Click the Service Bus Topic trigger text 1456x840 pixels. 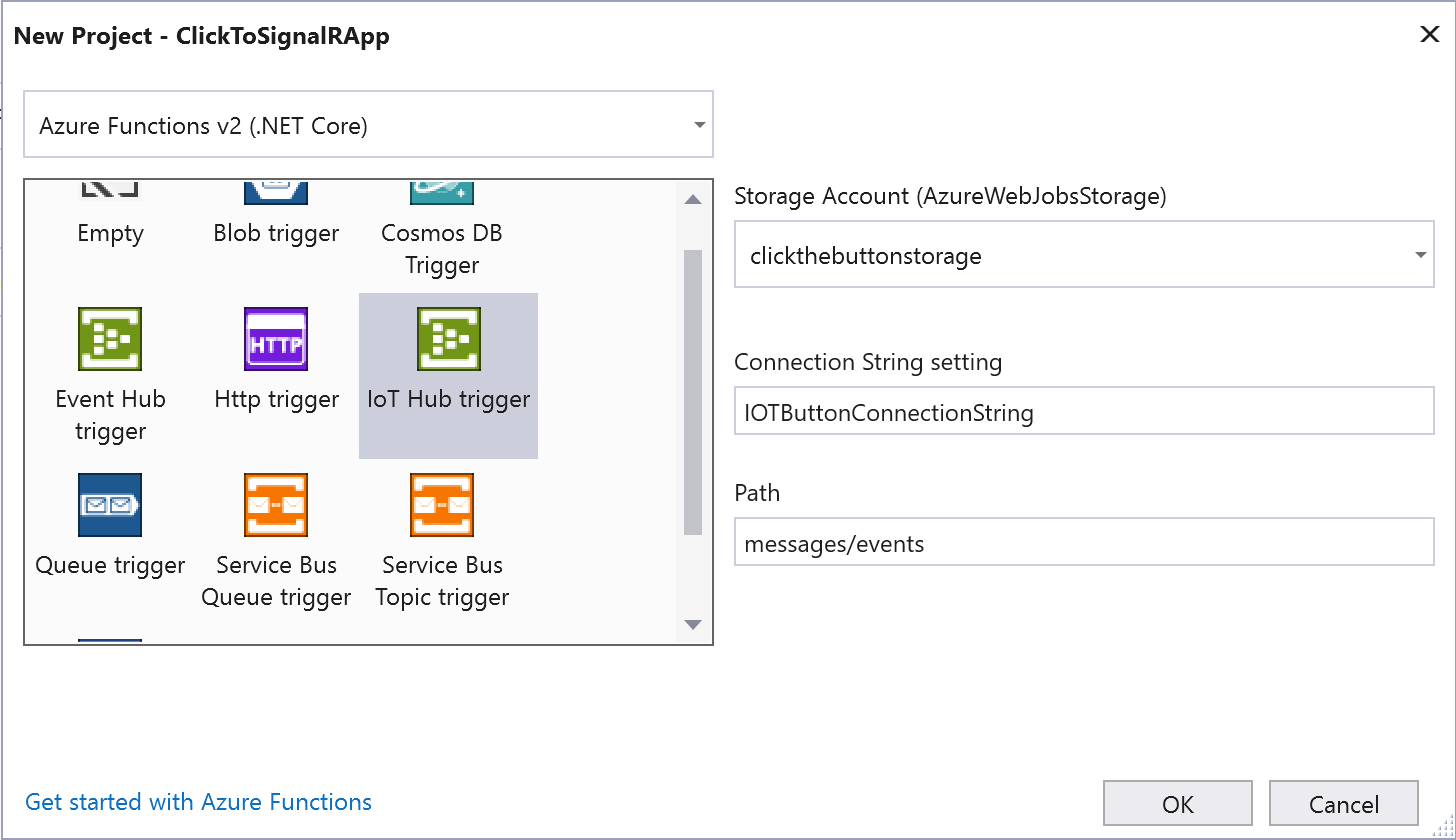click(x=442, y=581)
